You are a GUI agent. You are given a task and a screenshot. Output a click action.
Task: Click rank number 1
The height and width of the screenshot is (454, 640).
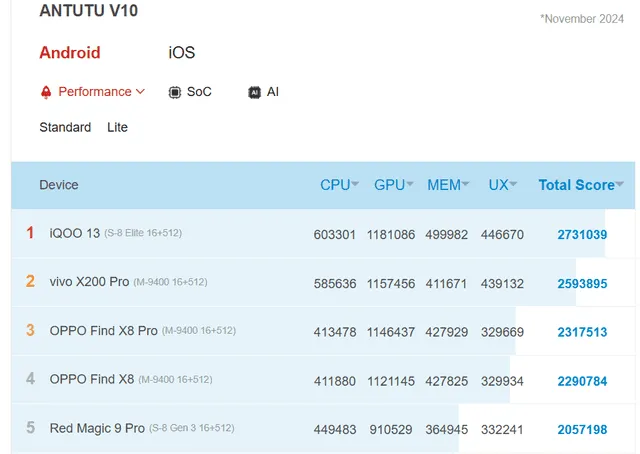[30, 233]
